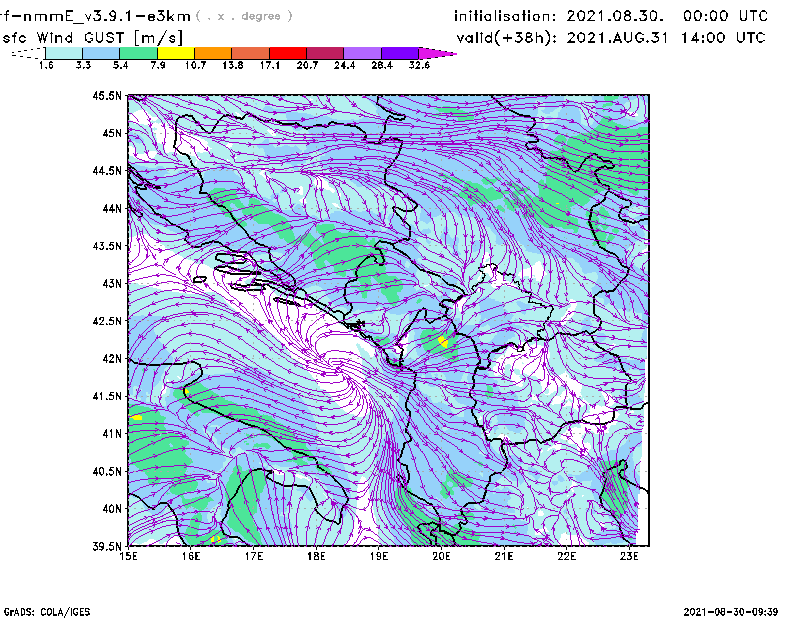The height and width of the screenshot is (618, 800).
Task: Click the 41.5N latitude label
Action: [x=107, y=396]
